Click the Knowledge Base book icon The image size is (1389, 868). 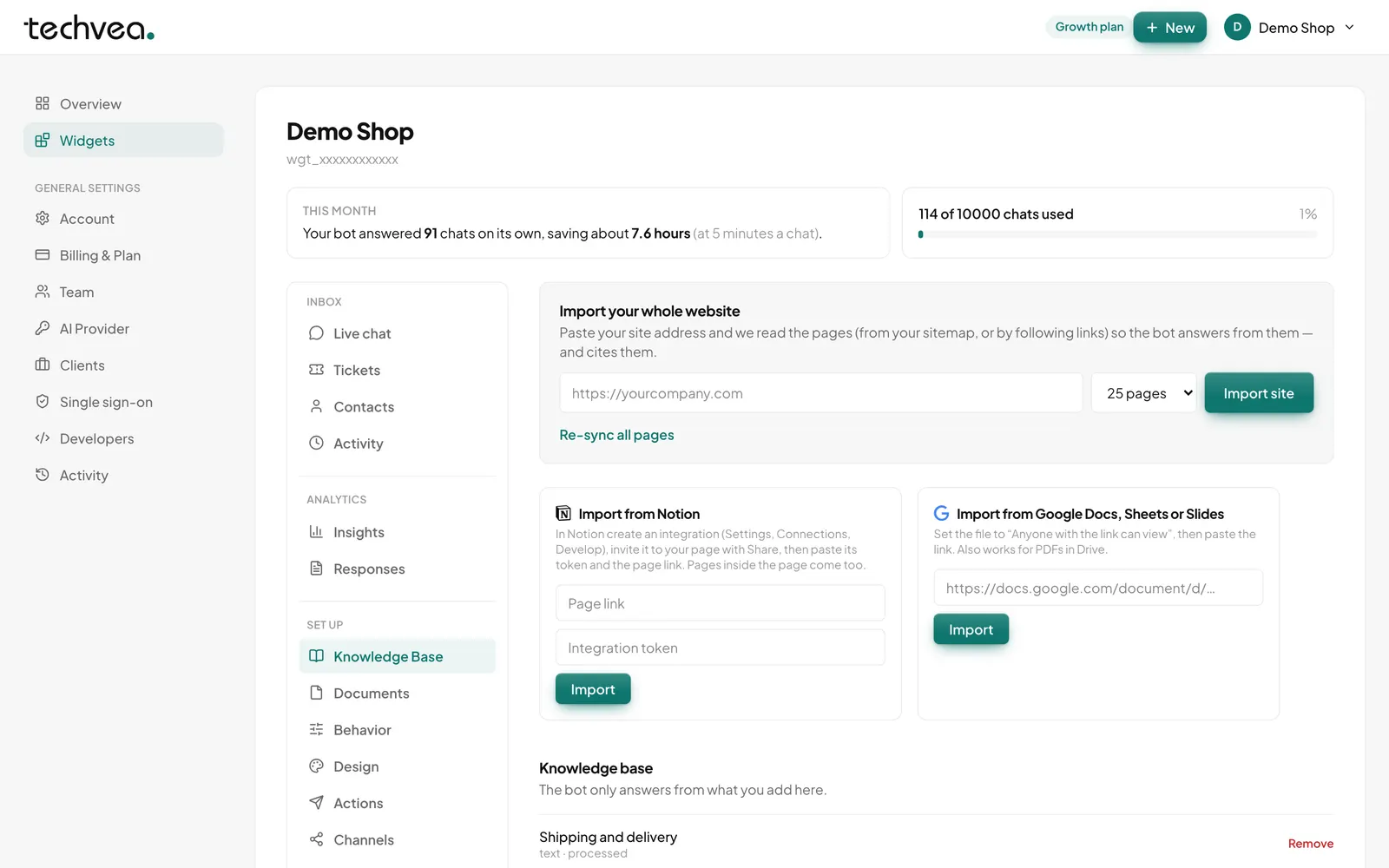pyautogui.click(x=316, y=656)
